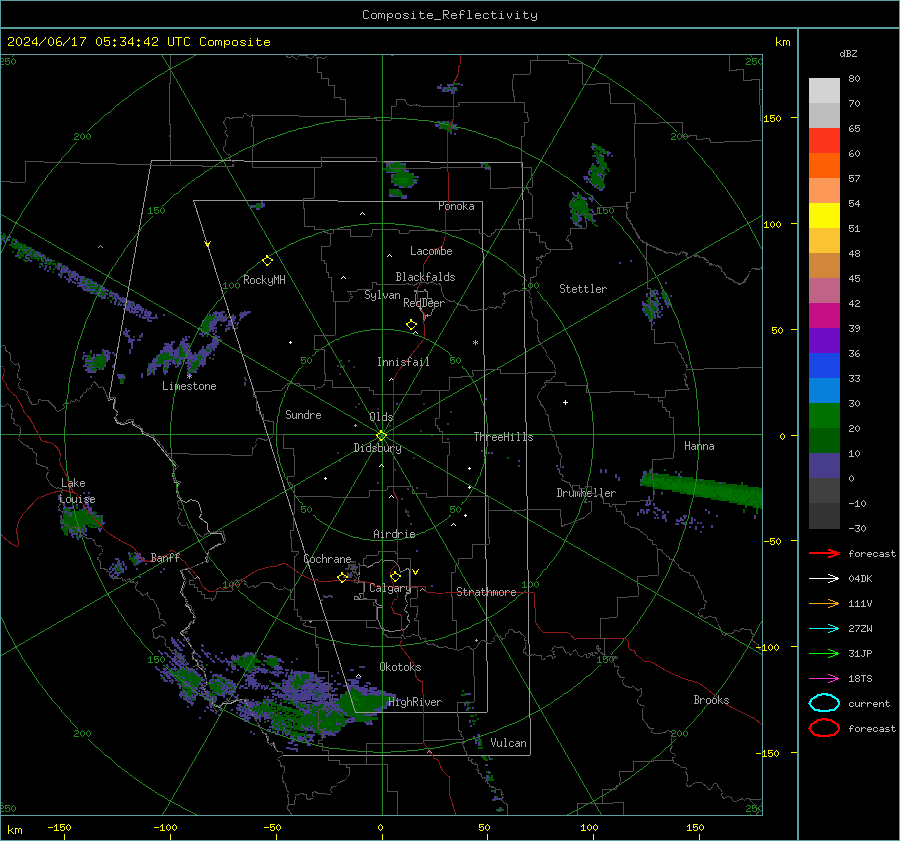Click the orange 111V arrow legend icon

click(x=824, y=603)
